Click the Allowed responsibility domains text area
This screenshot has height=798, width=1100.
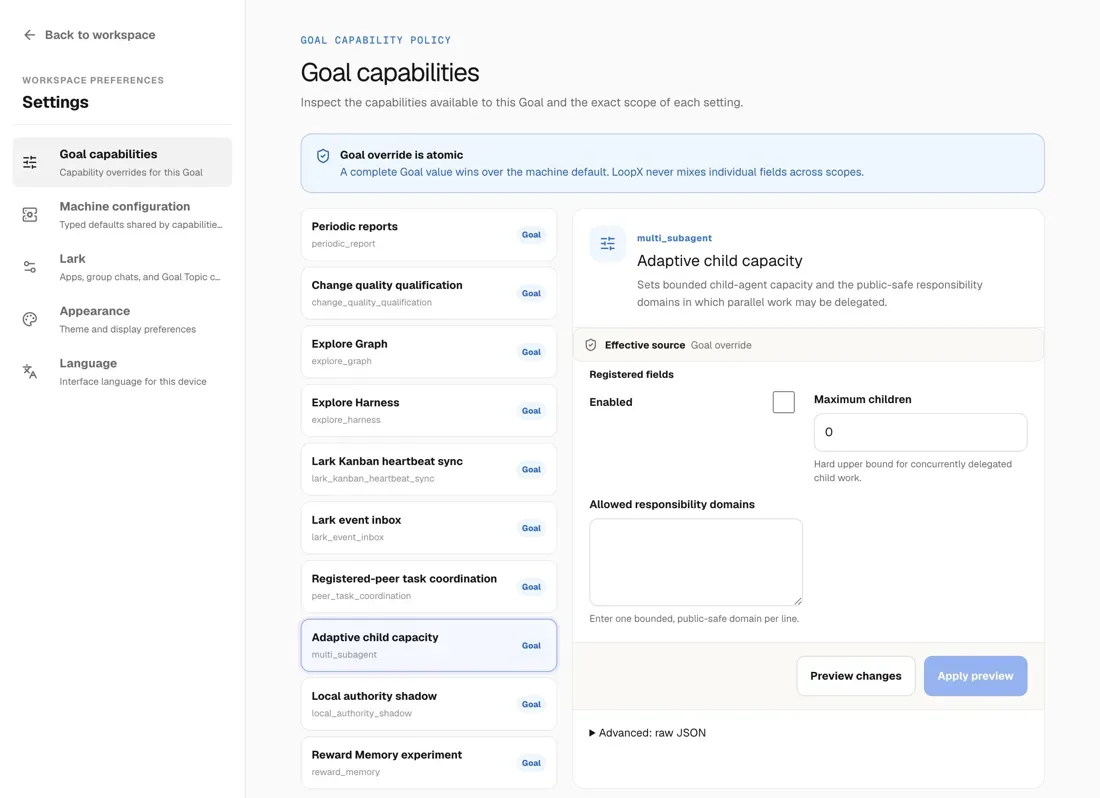pos(696,562)
